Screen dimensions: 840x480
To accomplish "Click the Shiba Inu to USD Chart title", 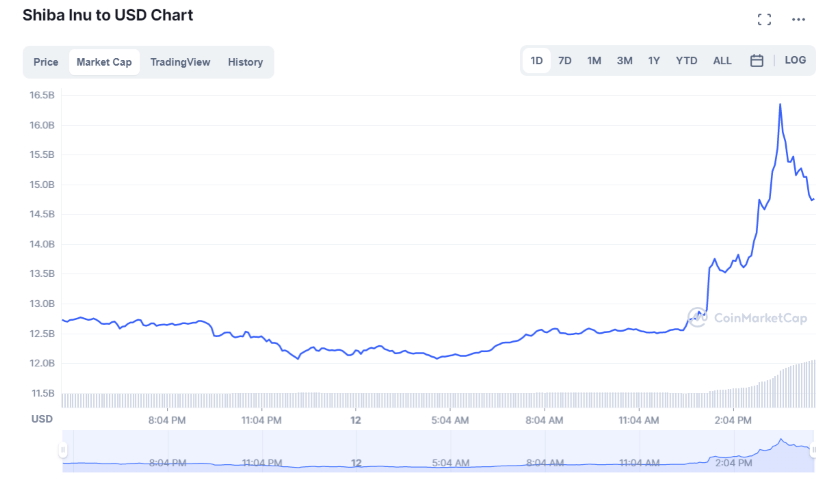I will tap(108, 15).
